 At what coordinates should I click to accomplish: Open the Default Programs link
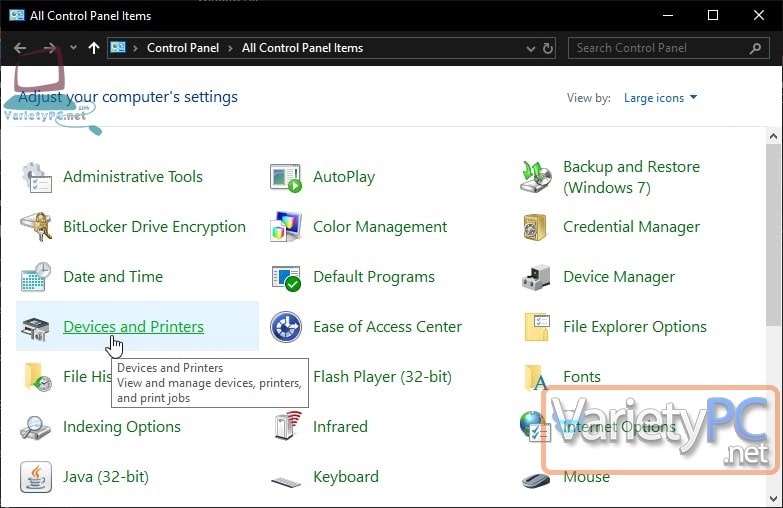click(374, 277)
